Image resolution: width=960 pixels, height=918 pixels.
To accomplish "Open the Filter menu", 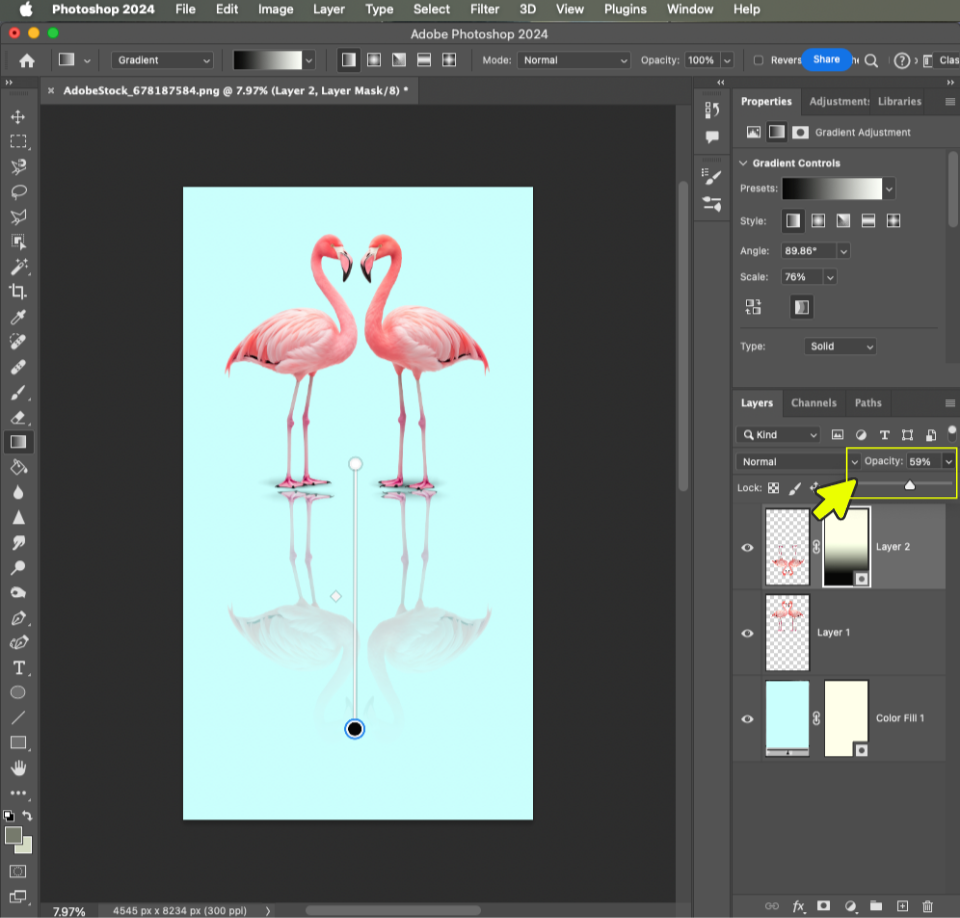I will click(484, 9).
